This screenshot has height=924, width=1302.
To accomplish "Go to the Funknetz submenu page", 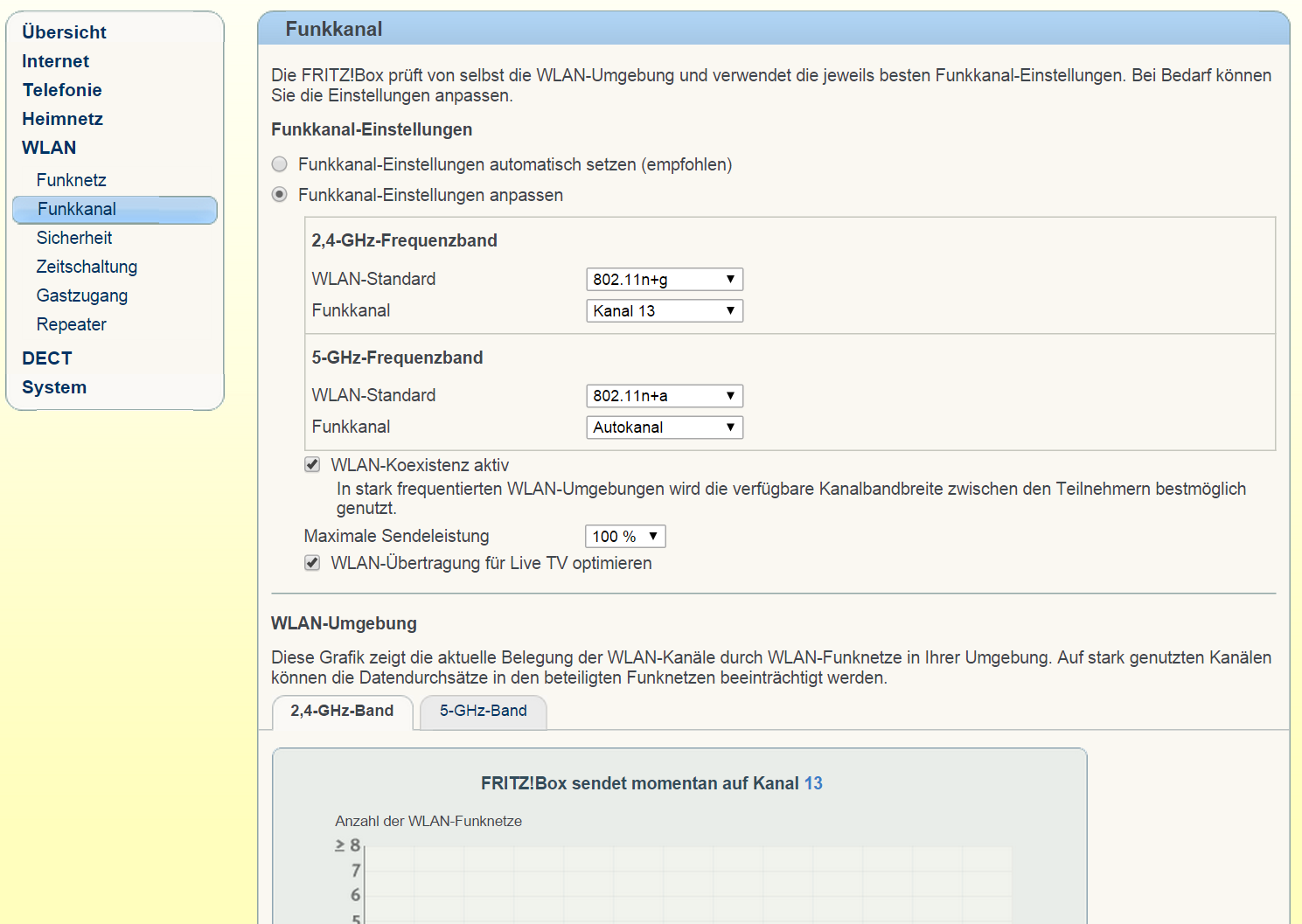I will (x=72, y=180).
